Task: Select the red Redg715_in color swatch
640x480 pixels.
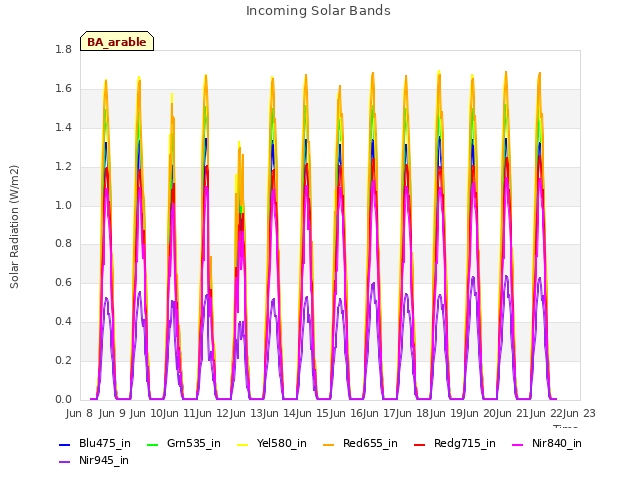Action: [x=420, y=444]
